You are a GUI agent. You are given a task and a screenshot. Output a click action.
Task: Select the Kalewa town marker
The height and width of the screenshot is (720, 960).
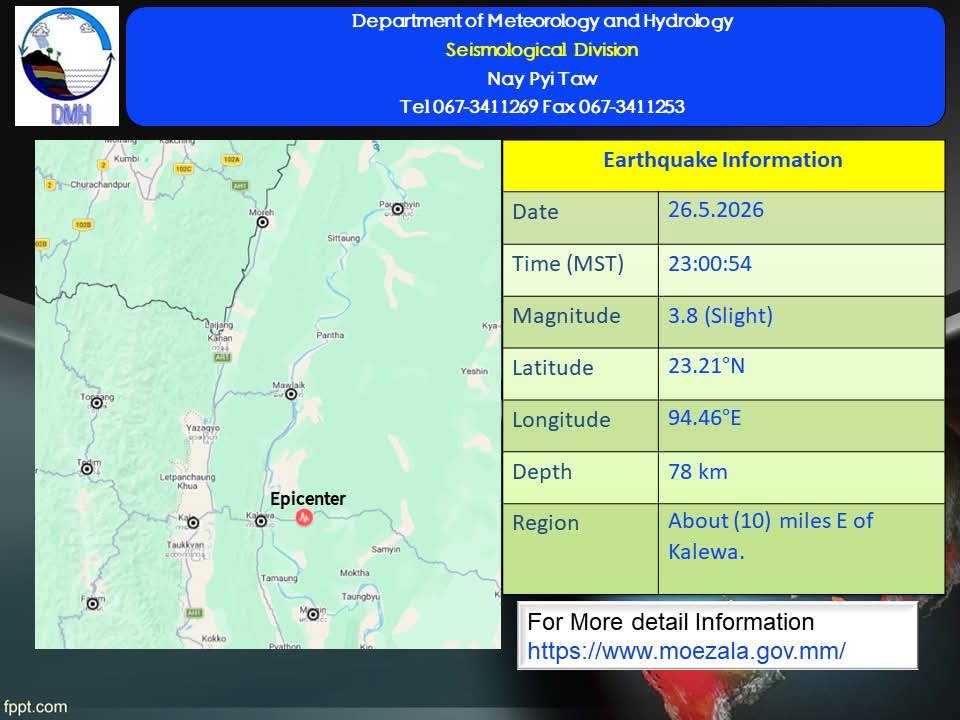tap(261, 521)
